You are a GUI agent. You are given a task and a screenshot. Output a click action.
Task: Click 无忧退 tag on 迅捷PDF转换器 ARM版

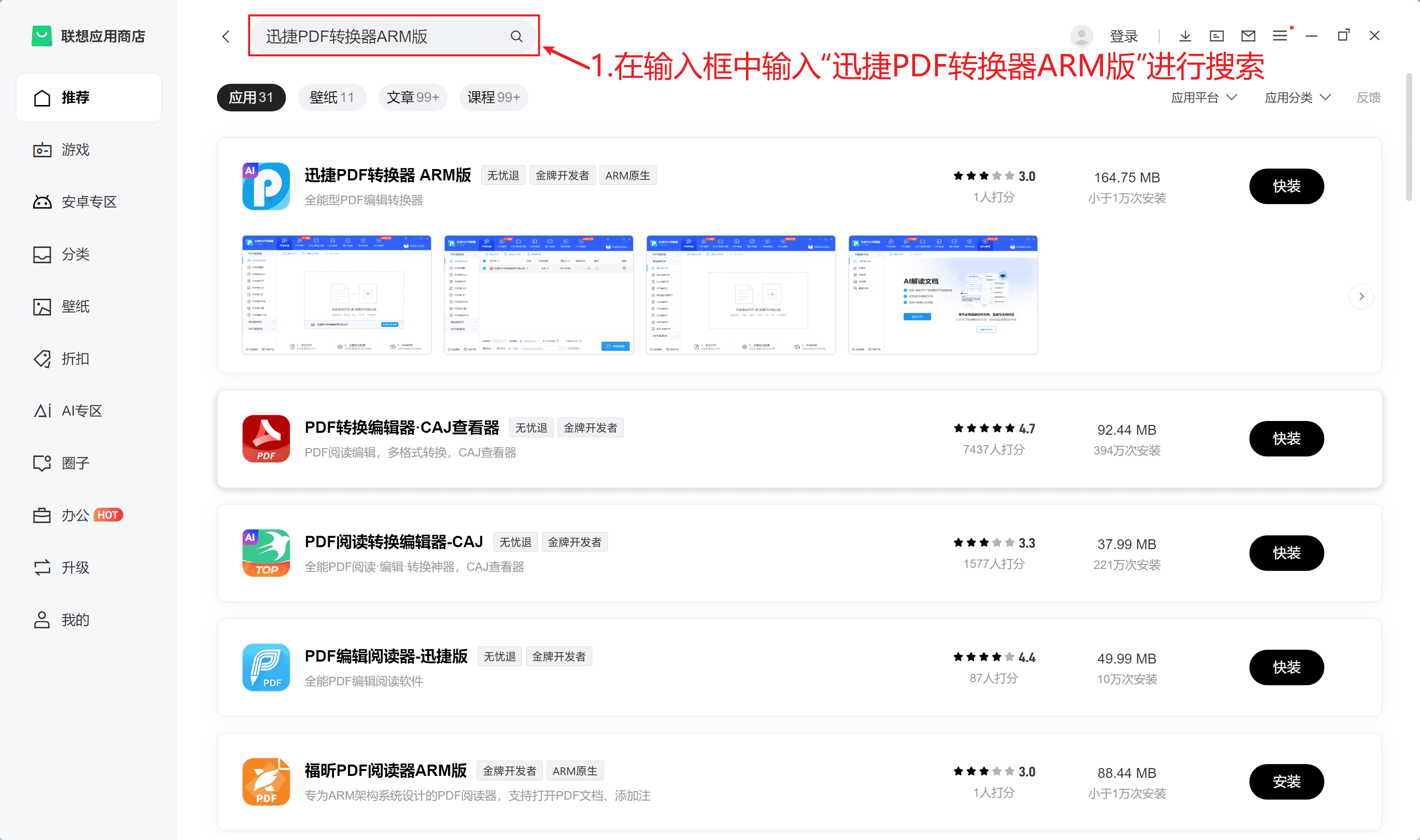503,175
